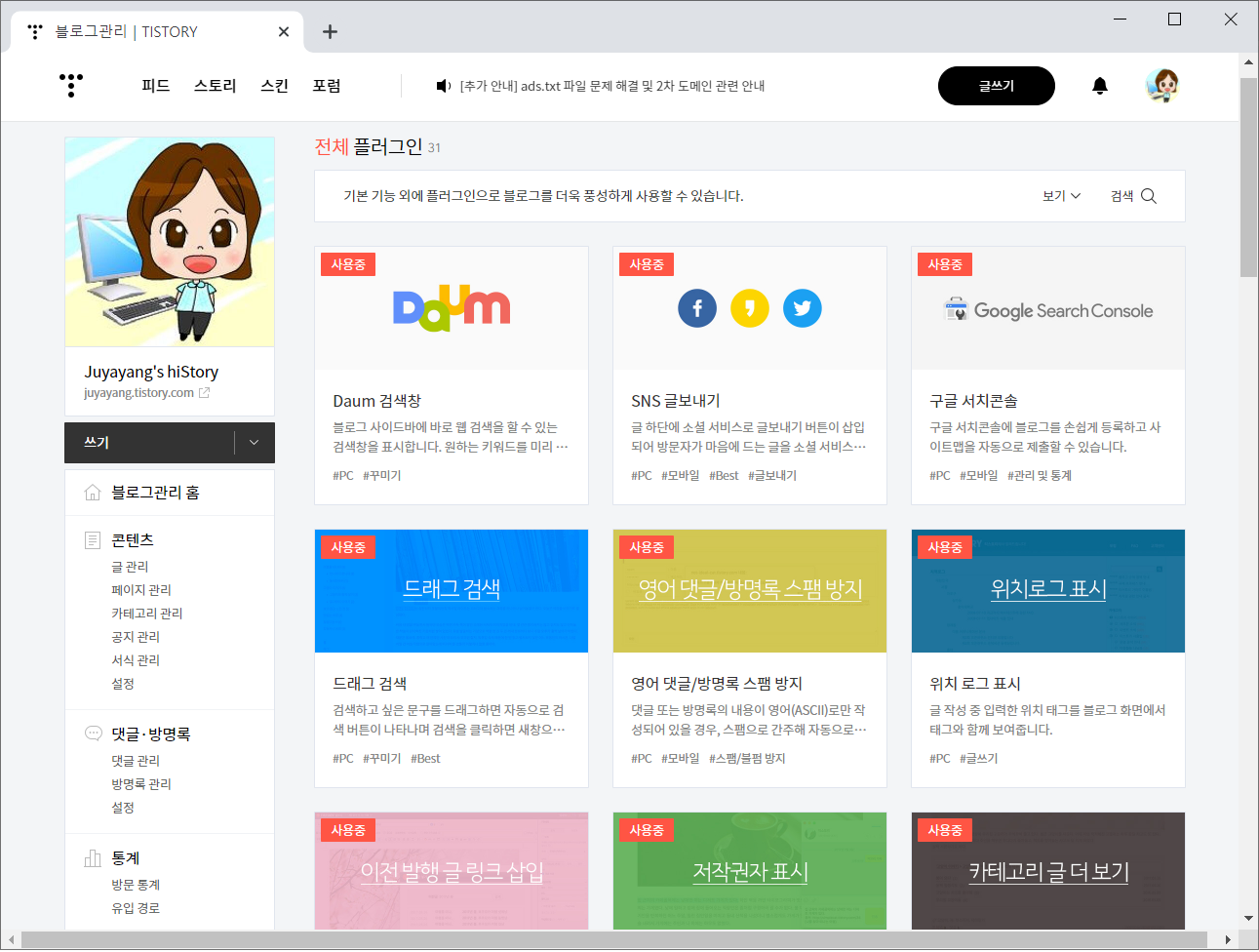Click #Best tag on SNS 글보내기 card
1259x952 pixels.
click(724, 476)
